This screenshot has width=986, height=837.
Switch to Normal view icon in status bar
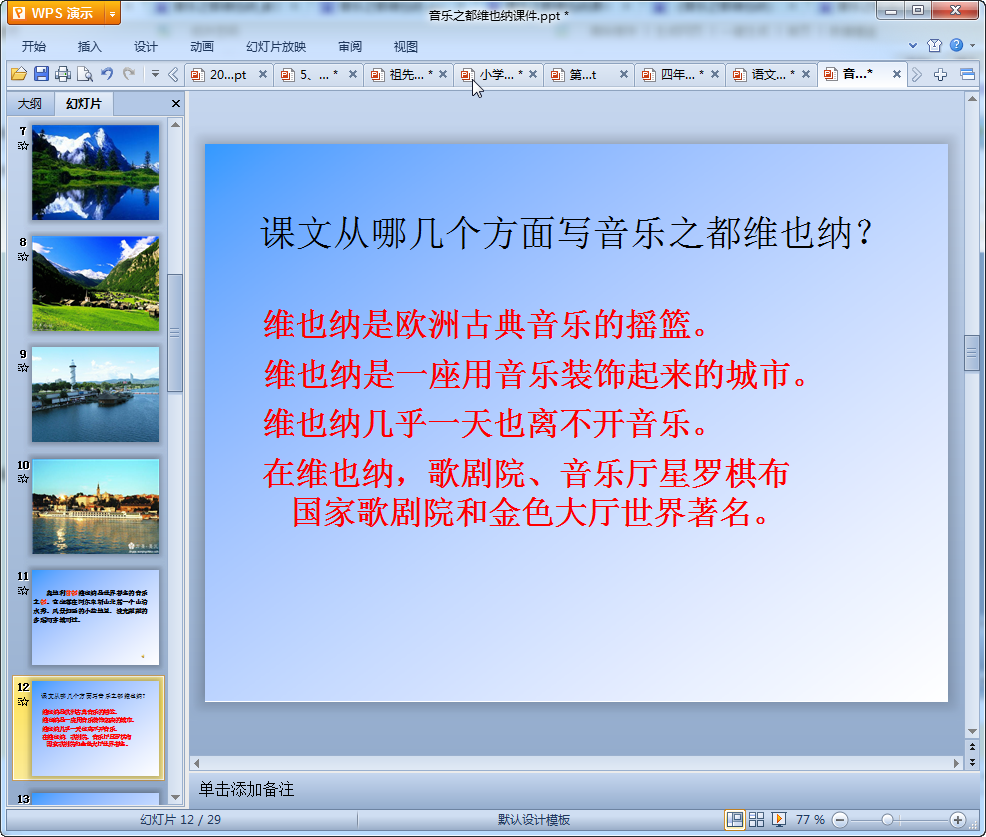pos(734,819)
